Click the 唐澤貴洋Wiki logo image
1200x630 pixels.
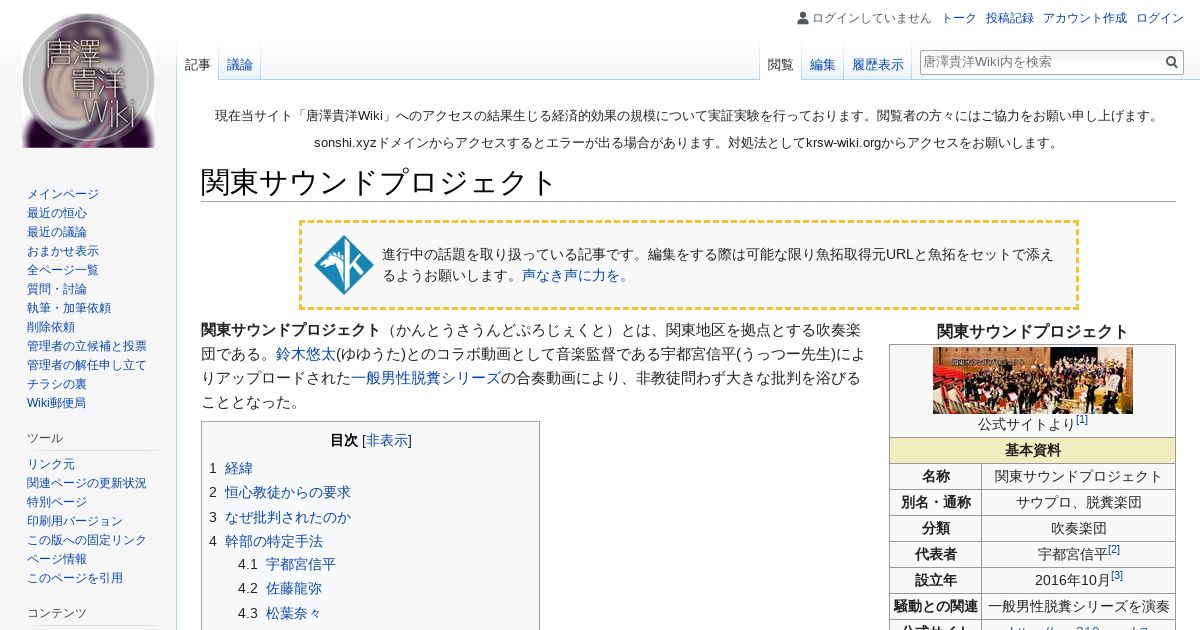[88, 80]
